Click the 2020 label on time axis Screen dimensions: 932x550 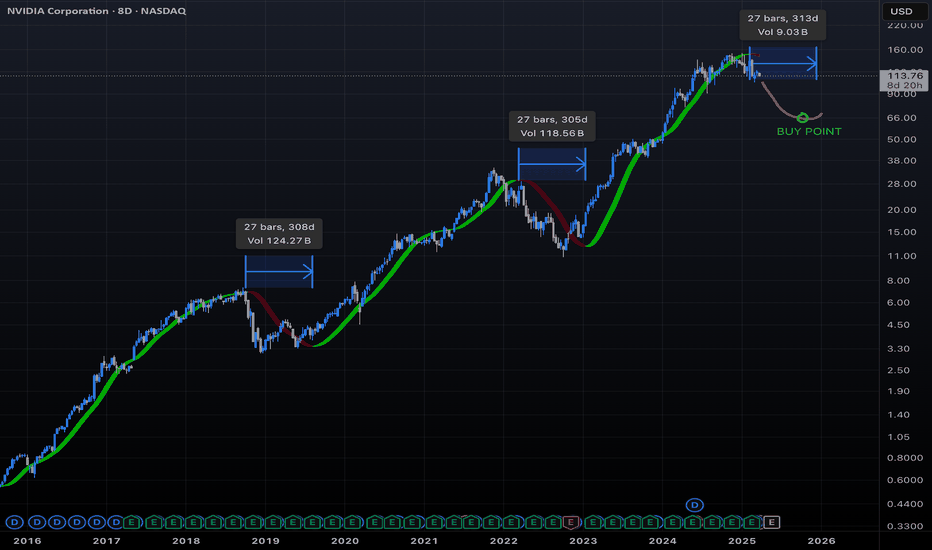click(345, 541)
